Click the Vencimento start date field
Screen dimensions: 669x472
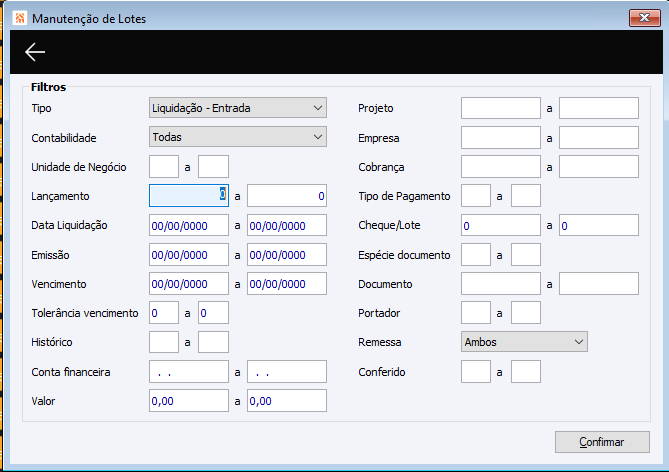click(x=189, y=283)
